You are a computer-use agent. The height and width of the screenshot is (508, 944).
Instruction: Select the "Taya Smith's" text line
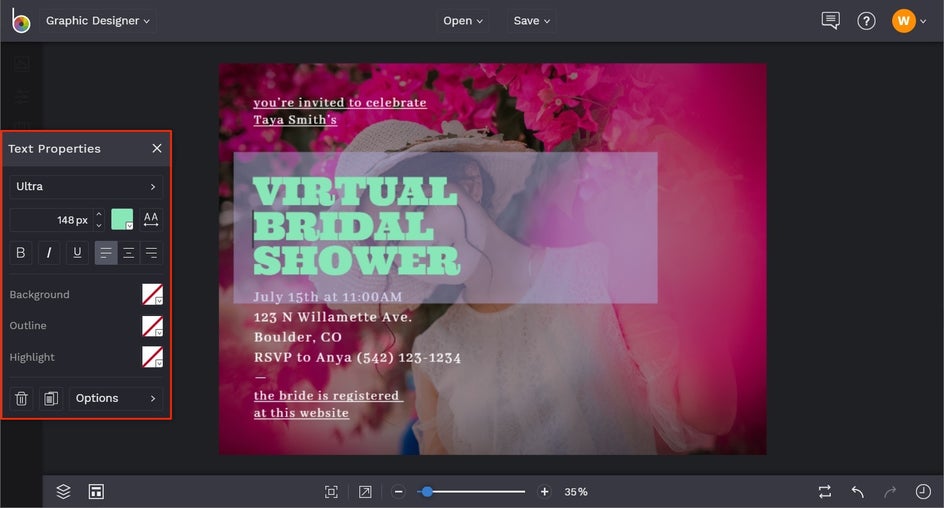coord(295,120)
